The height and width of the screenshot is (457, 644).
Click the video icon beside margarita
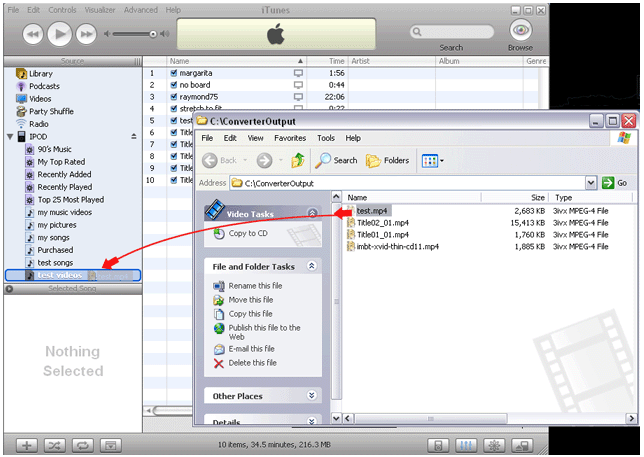pyautogui.click(x=298, y=73)
